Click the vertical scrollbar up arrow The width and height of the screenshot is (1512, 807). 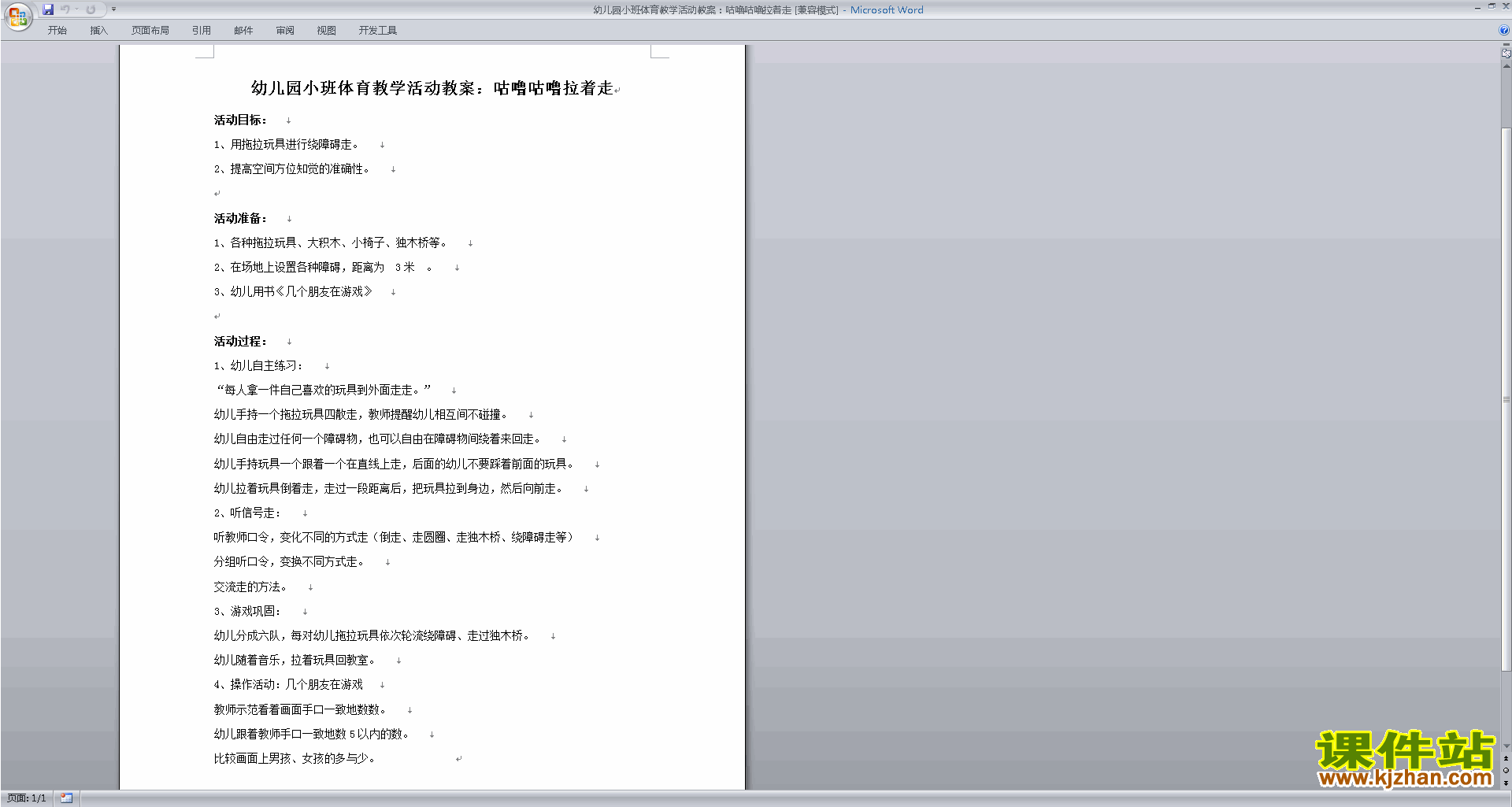1506,67
